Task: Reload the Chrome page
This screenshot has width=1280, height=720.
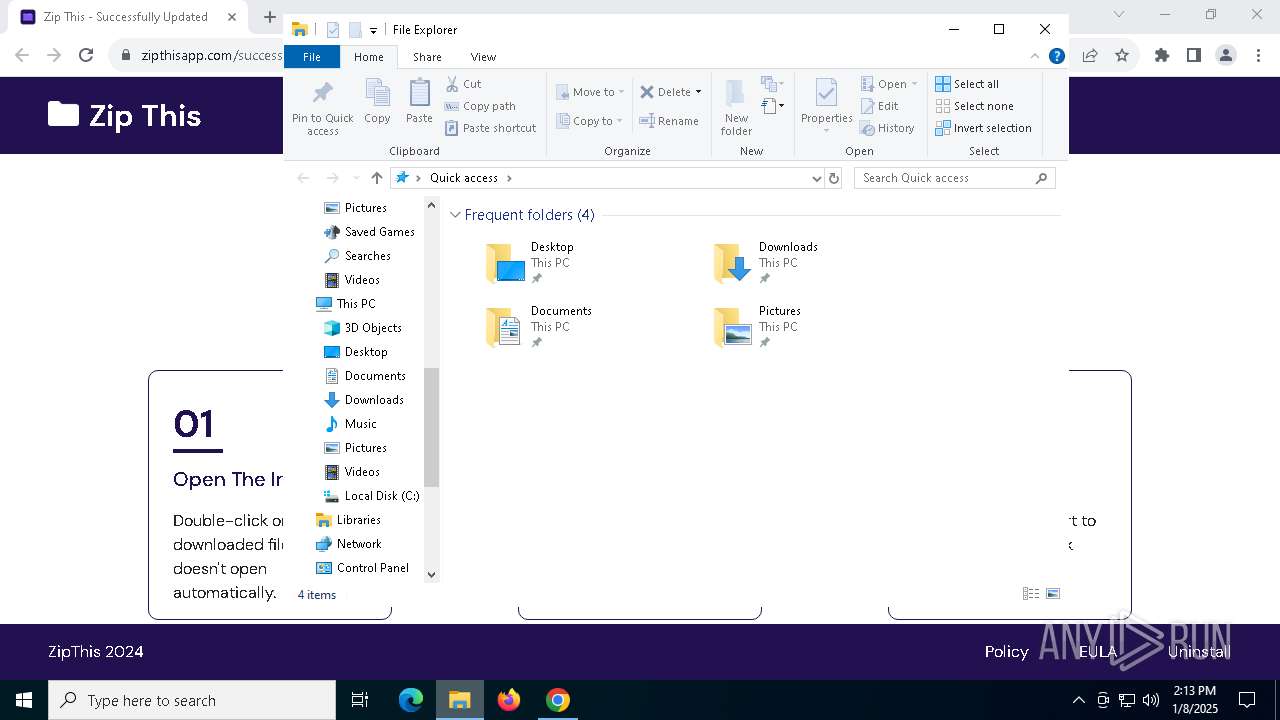Action: click(86, 56)
